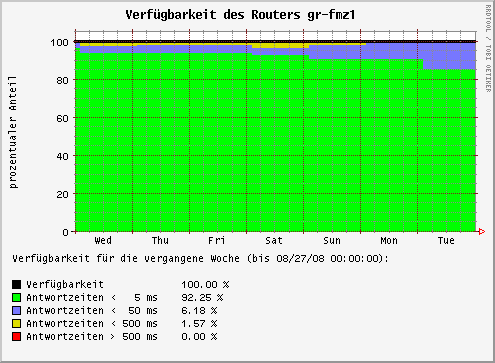Click the 'Verfügbarkeit für die vergangene Woche' caption

coord(126,259)
